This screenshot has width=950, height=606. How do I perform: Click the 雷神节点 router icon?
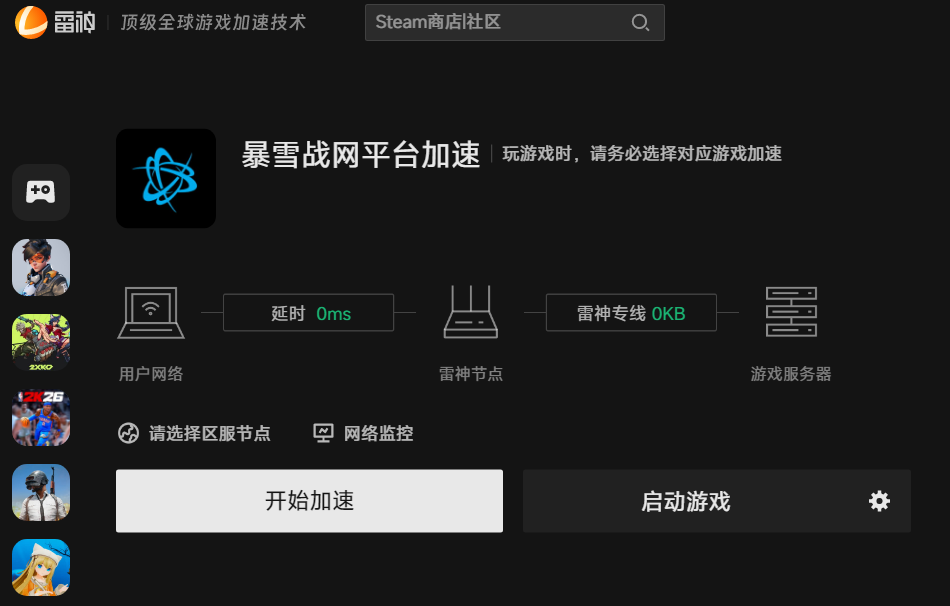pos(471,312)
